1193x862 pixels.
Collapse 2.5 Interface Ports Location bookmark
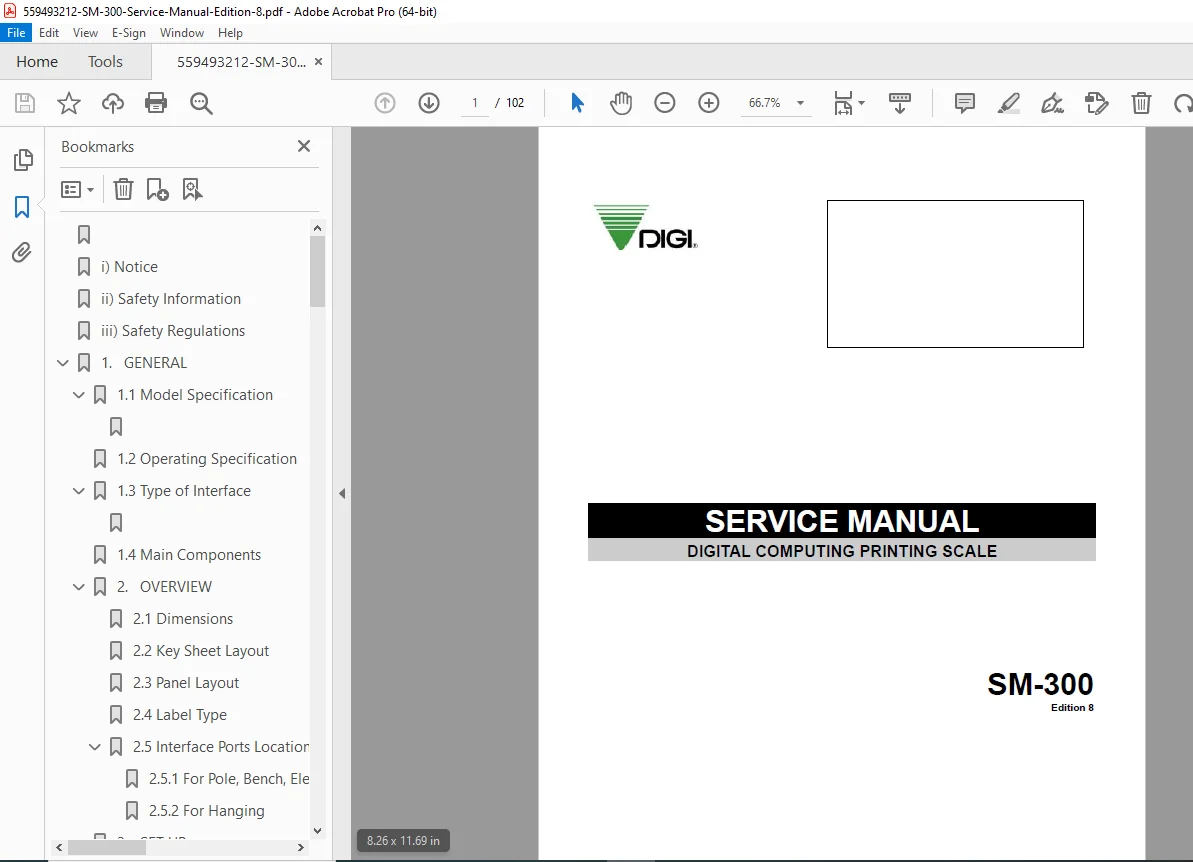tap(94, 747)
